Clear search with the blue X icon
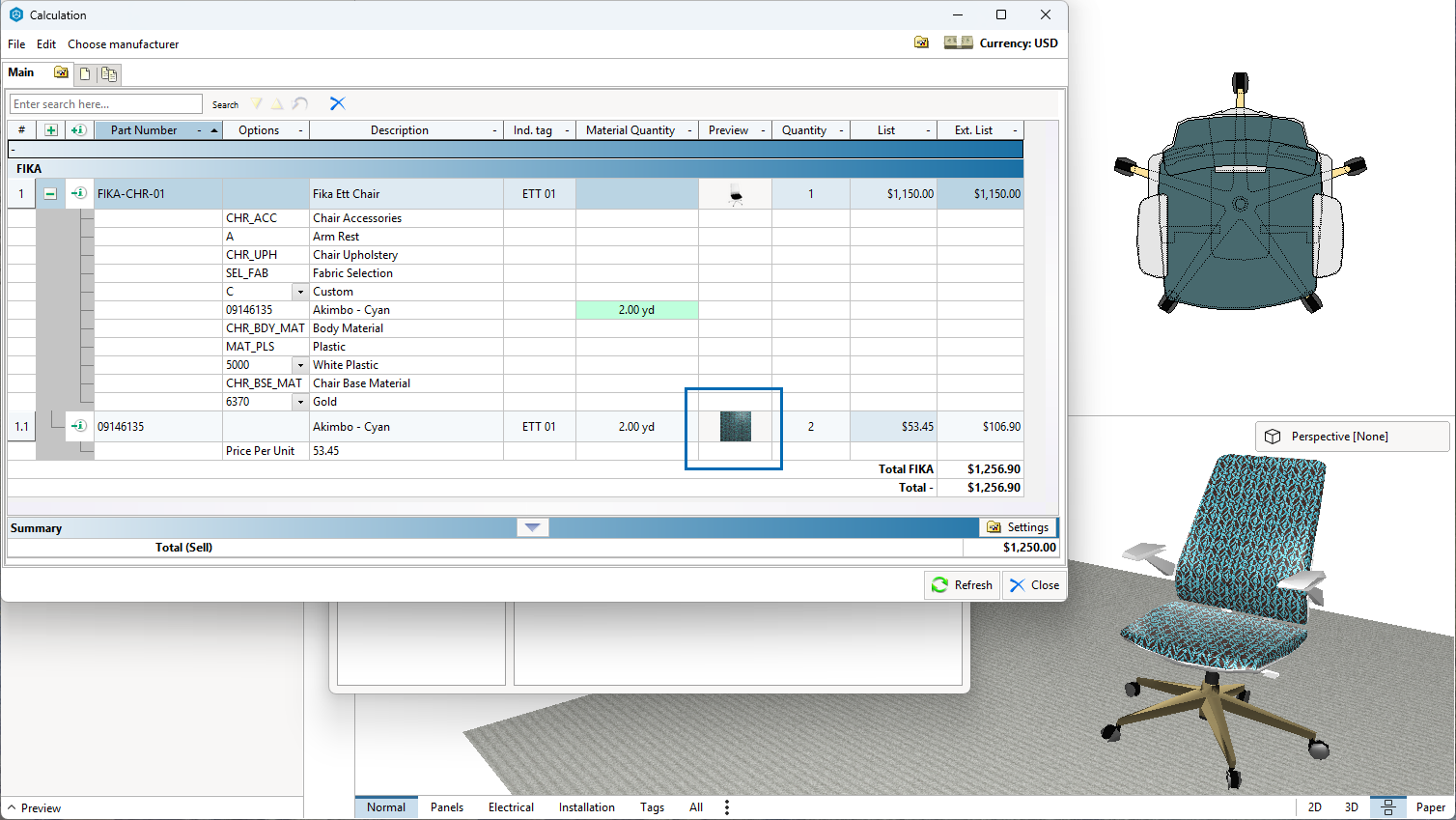Screen dimensions: 1456x820 pos(337,103)
